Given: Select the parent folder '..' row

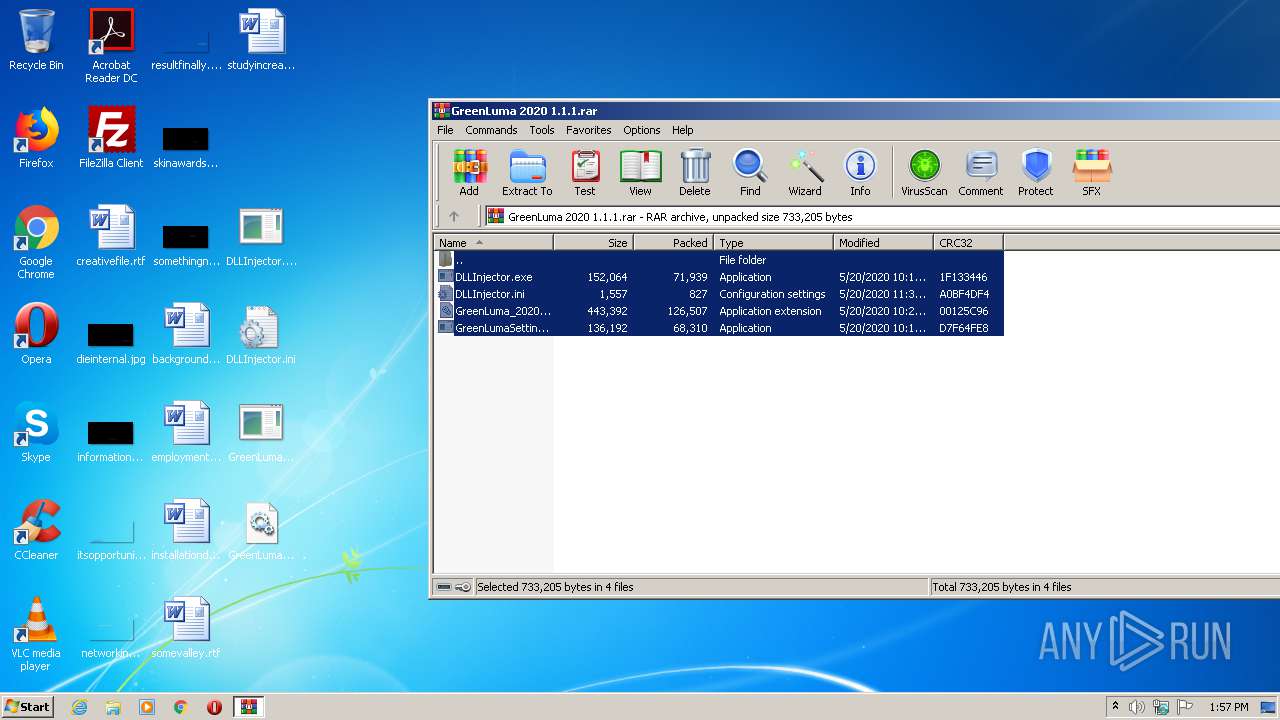Looking at the screenshot, I should tap(719, 260).
